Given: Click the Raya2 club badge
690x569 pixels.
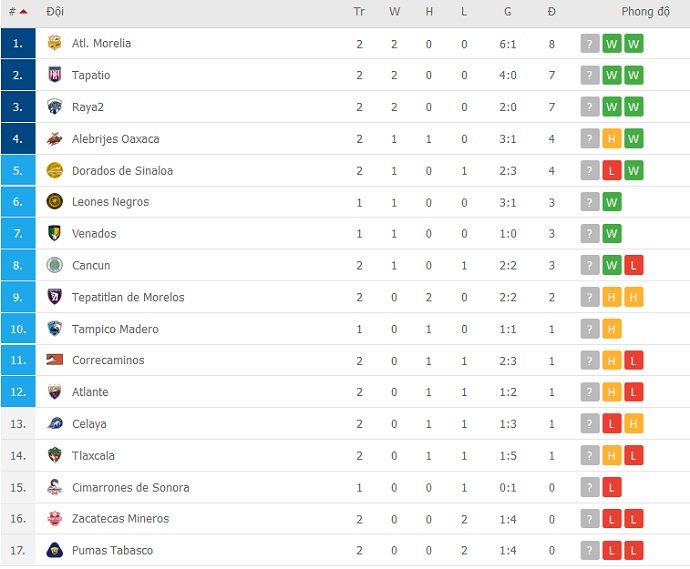Looking at the screenshot, I should point(55,107).
